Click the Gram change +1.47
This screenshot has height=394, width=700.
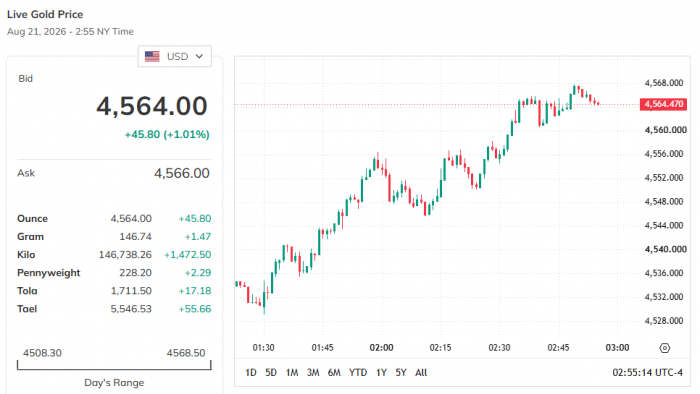(x=198, y=236)
